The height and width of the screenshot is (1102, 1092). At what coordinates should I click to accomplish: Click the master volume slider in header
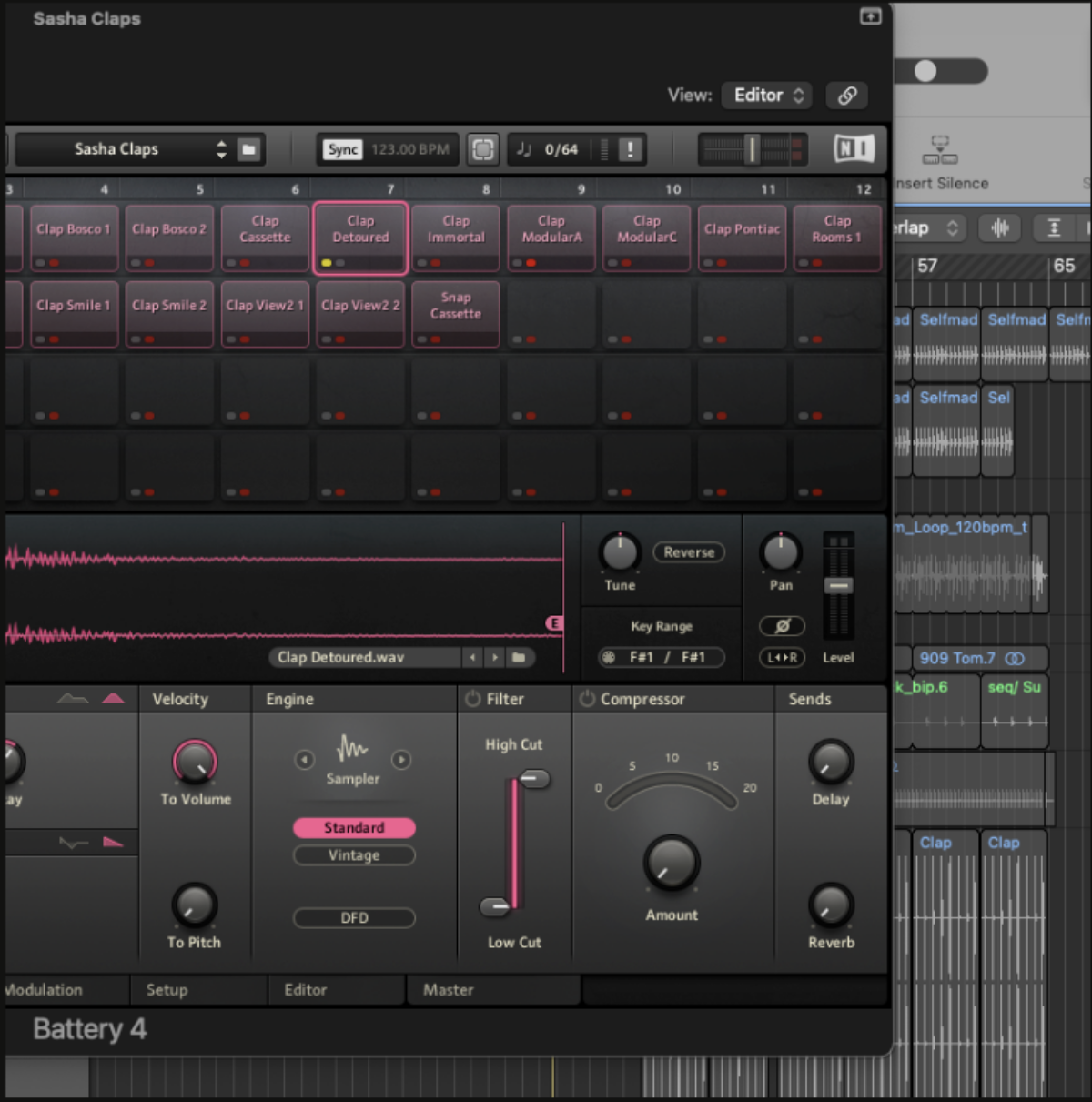[x=752, y=149]
